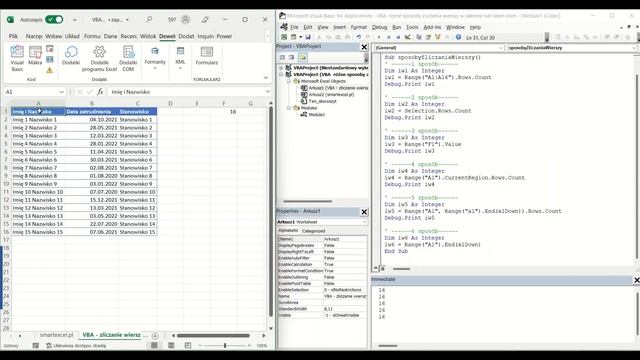This screenshot has height=360, width=640.
Task: Click the insert function fx icon
Action: pyautogui.click(x=100, y=92)
